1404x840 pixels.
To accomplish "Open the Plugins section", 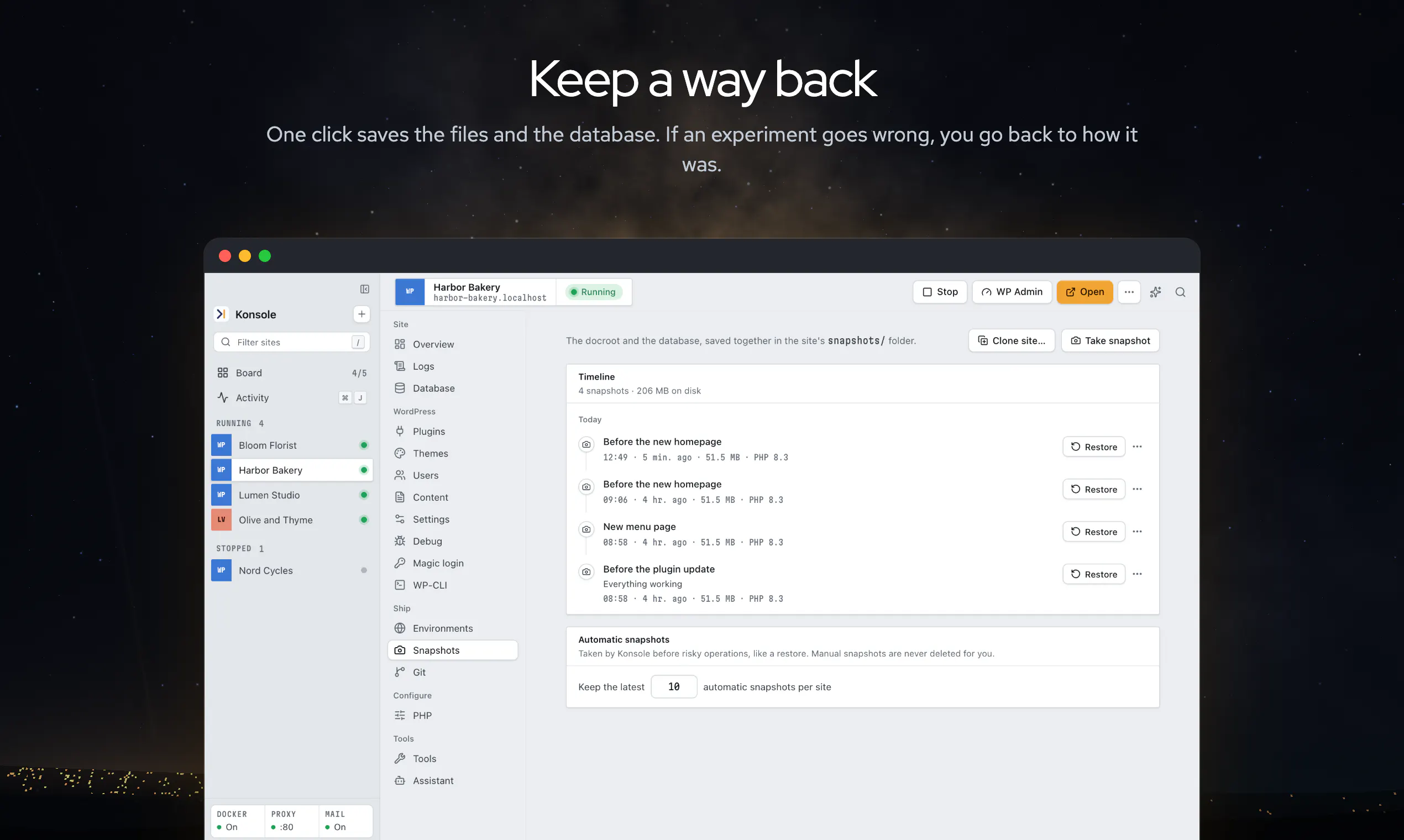I will coord(452,431).
